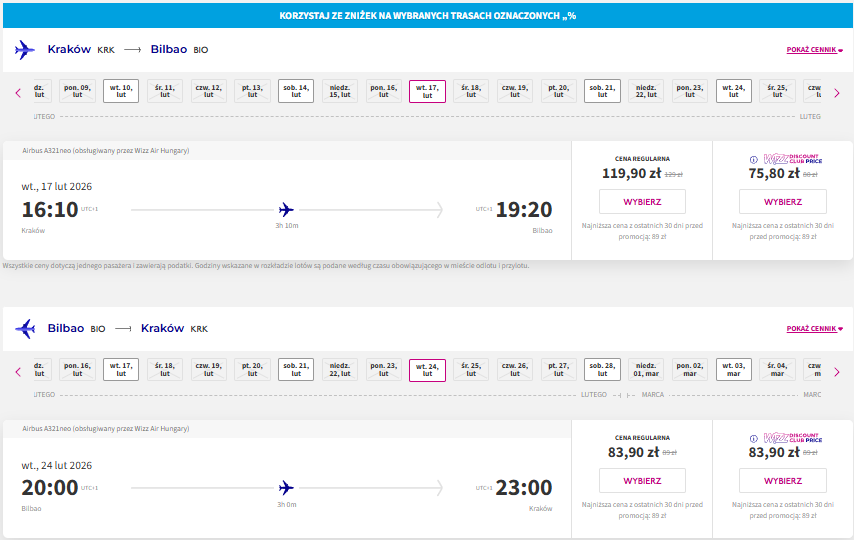Expand POKAŻ CENNIK for Kraków–Bilbao flight
Image resolution: width=854 pixels, height=540 pixels.
tap(814, 50)
